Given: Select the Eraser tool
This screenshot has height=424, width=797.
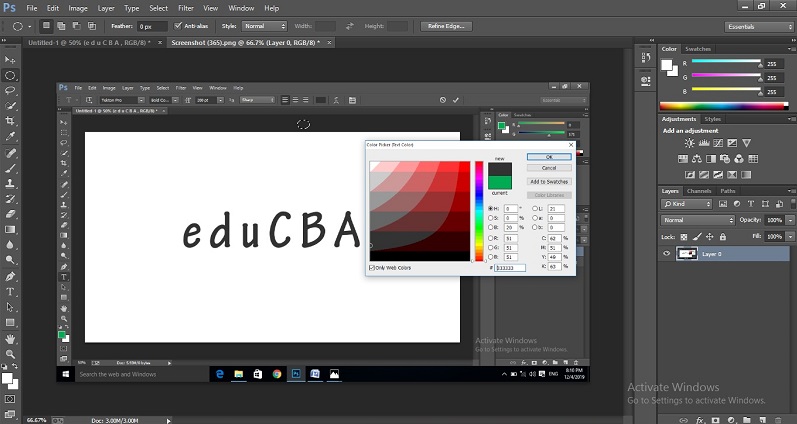Looking at the screenshot, I should coord(10,214).
